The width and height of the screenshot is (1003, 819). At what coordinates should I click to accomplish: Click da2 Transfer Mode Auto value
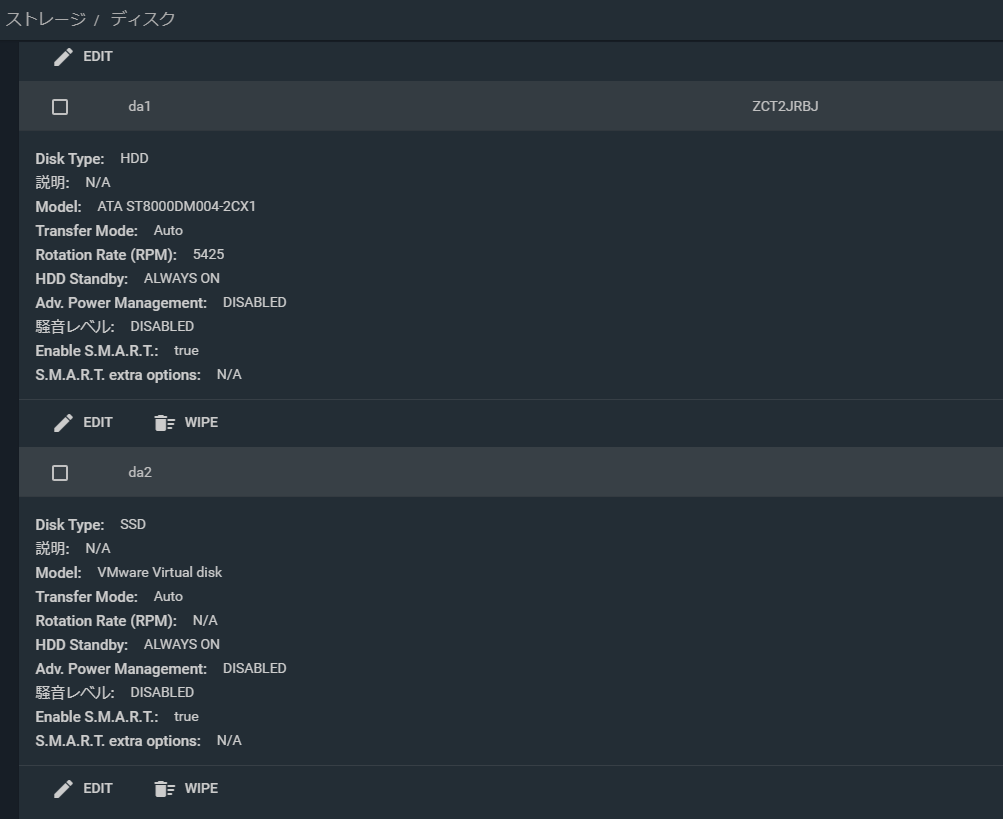point(168,596)
